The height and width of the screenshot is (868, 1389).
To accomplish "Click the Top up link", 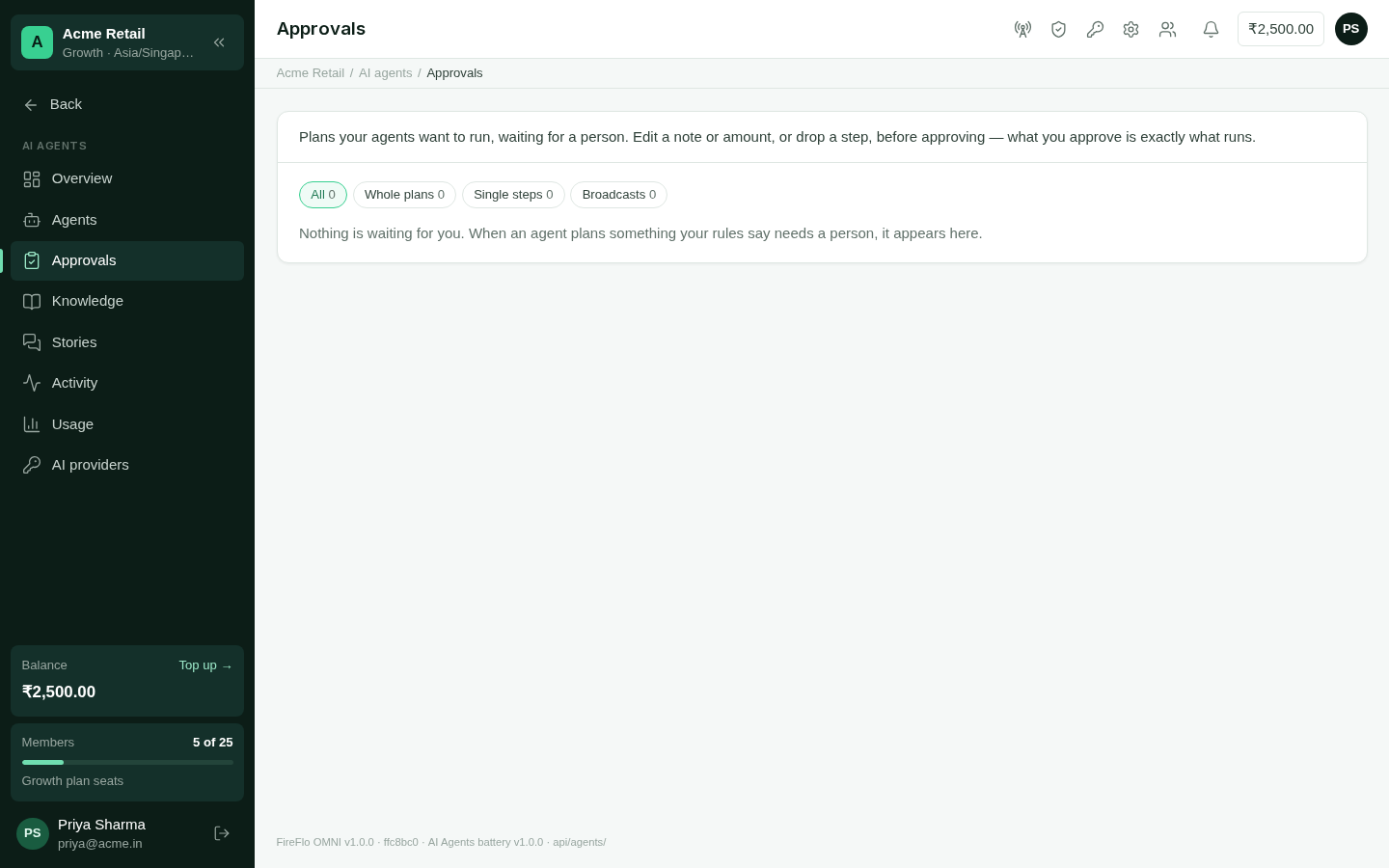I will 205,665.
